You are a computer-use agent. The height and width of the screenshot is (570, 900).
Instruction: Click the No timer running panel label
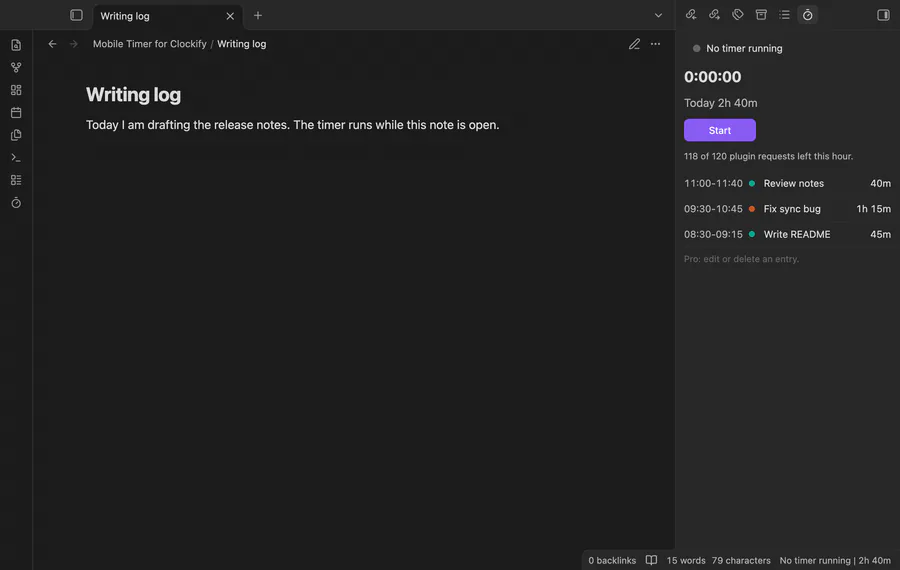pos(744,48)
